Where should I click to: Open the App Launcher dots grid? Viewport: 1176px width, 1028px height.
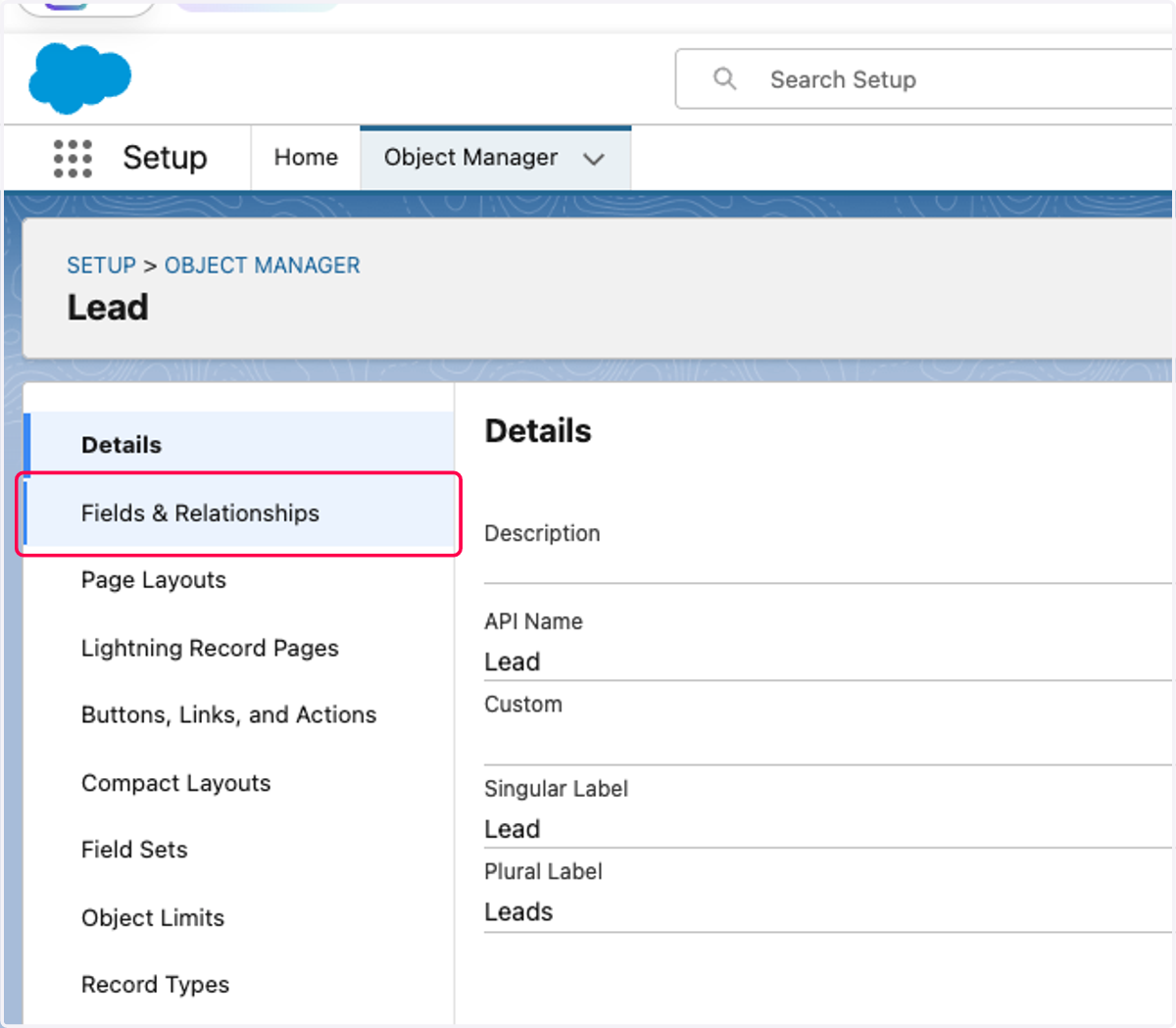pyautogui.click(x=73, y=158)
